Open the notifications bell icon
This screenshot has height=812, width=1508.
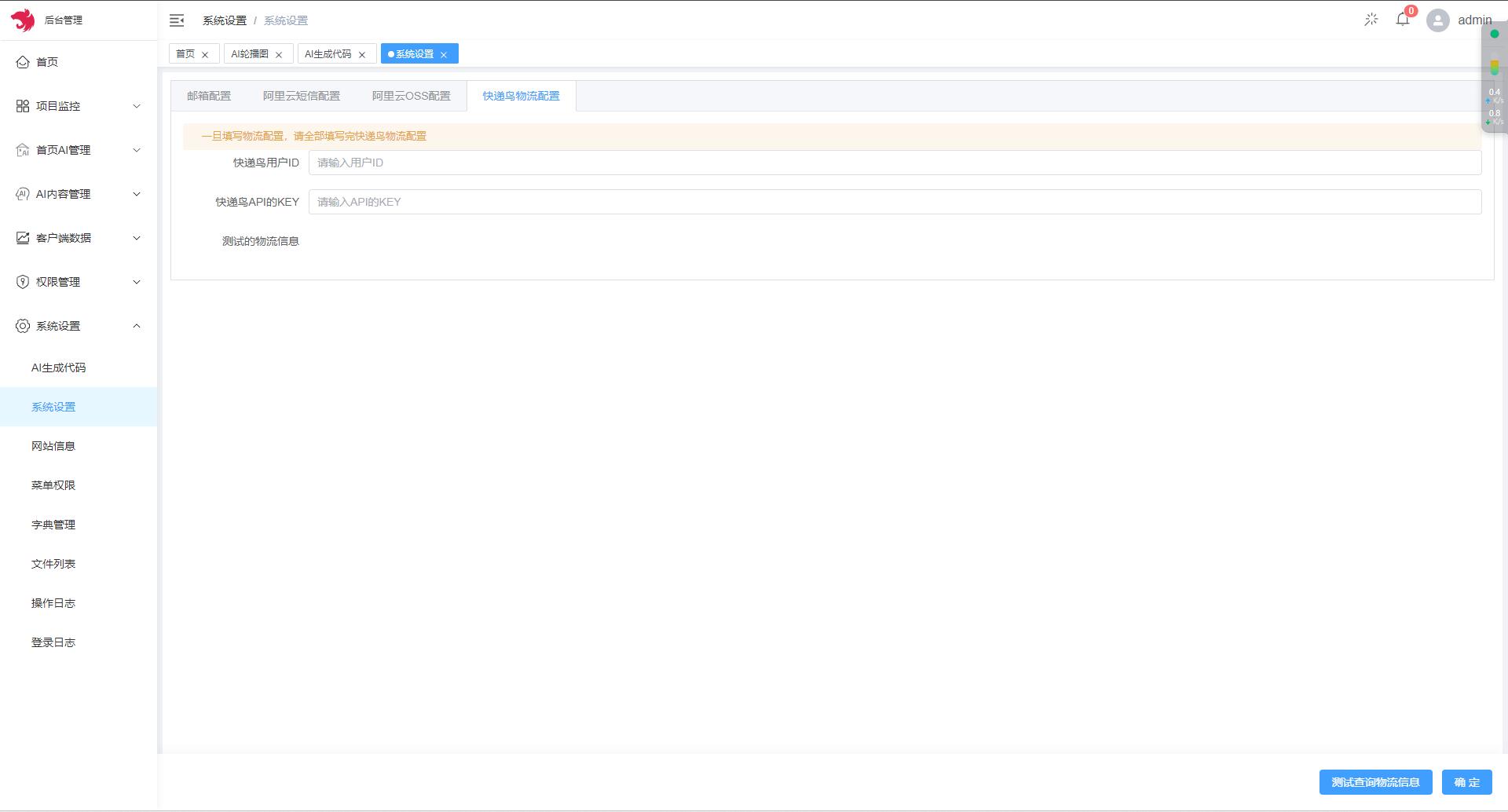click(1403, 20)
